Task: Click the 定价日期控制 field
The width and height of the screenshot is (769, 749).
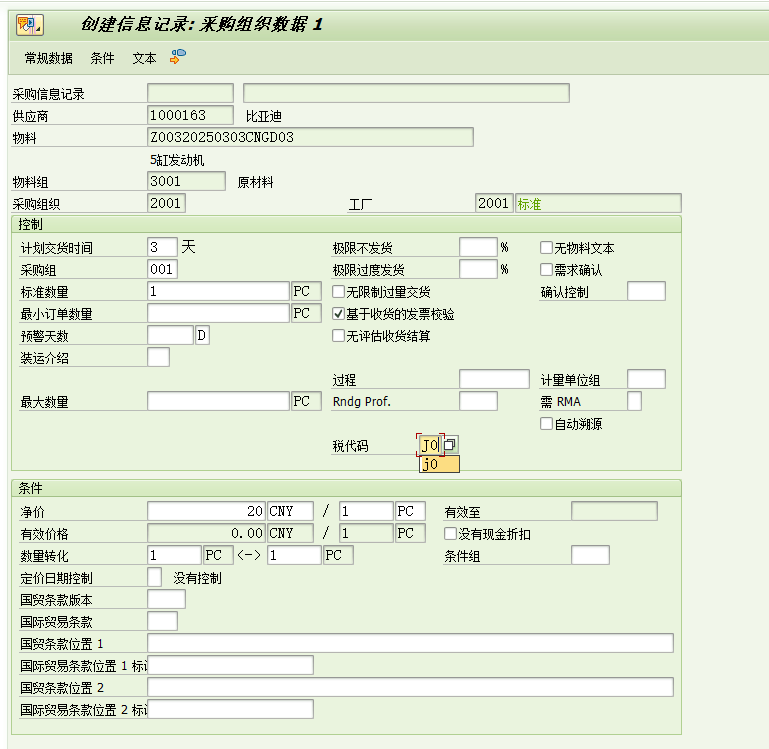Action: (154, 577)
